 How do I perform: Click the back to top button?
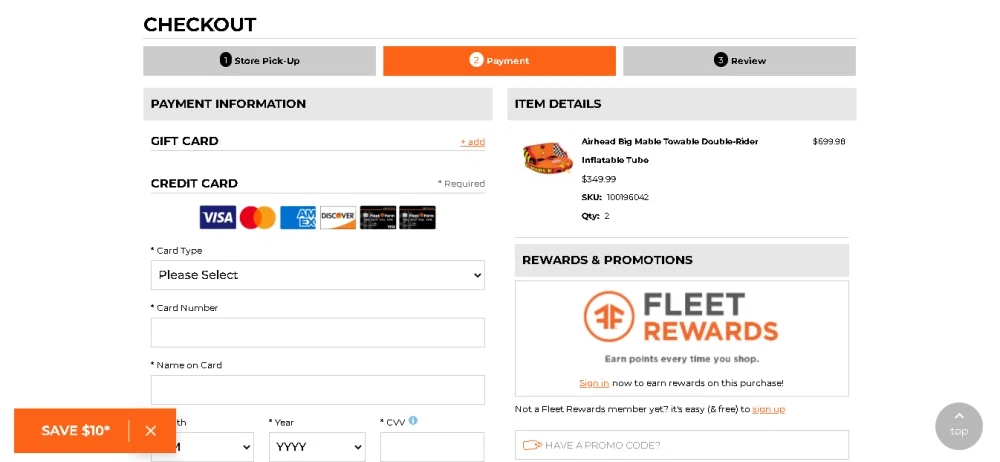pos(958,425)
